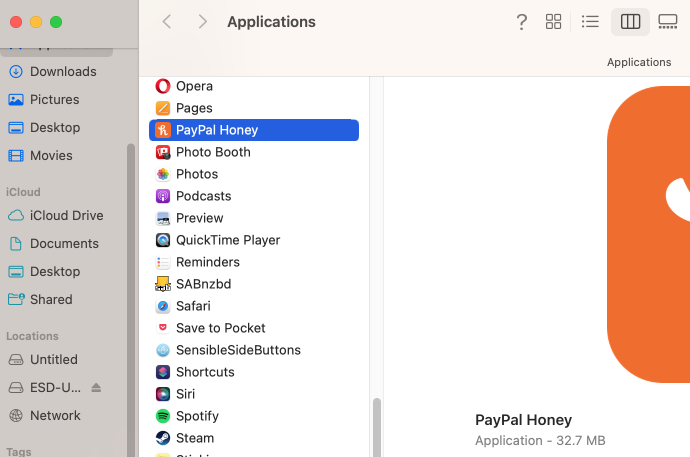690x457 pixels.
Task: Go forward with the right chevron
Action: (202, 22)
